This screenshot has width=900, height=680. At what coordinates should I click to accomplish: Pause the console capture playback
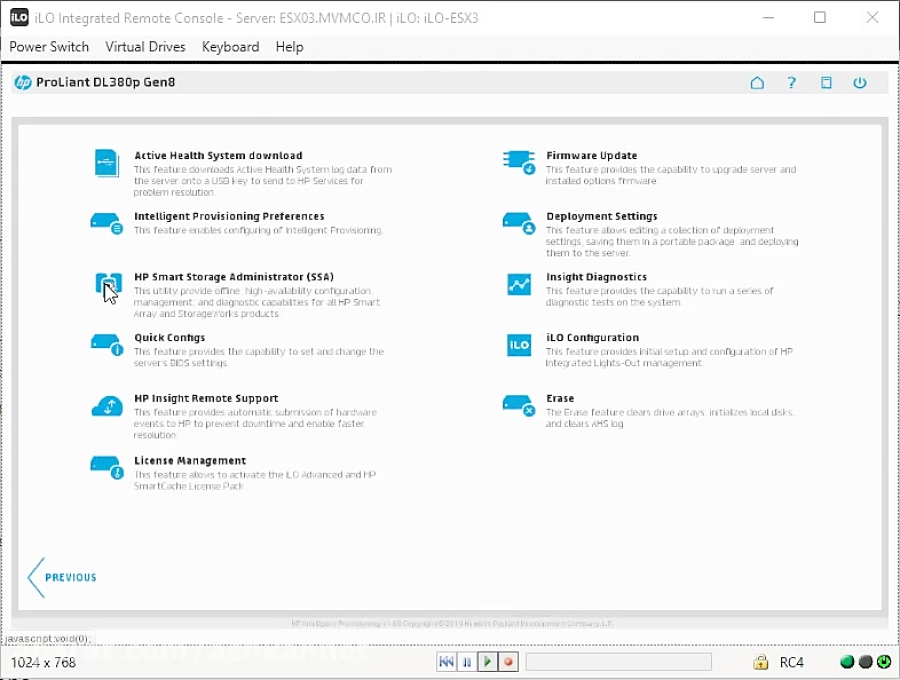tap(466, 662)
